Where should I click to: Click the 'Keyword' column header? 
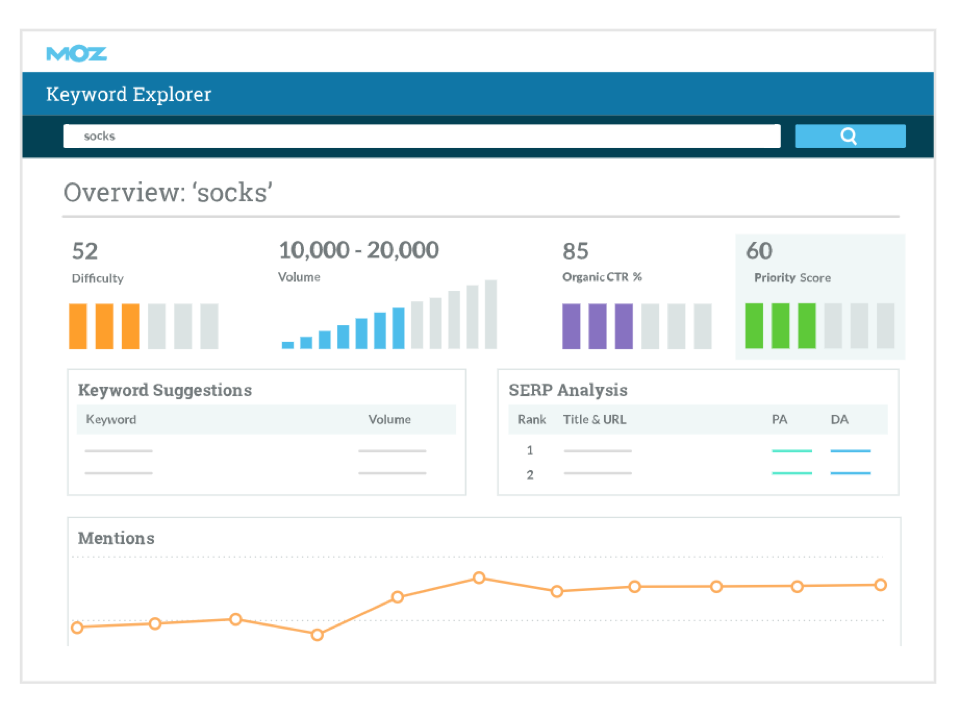point(111,419)
